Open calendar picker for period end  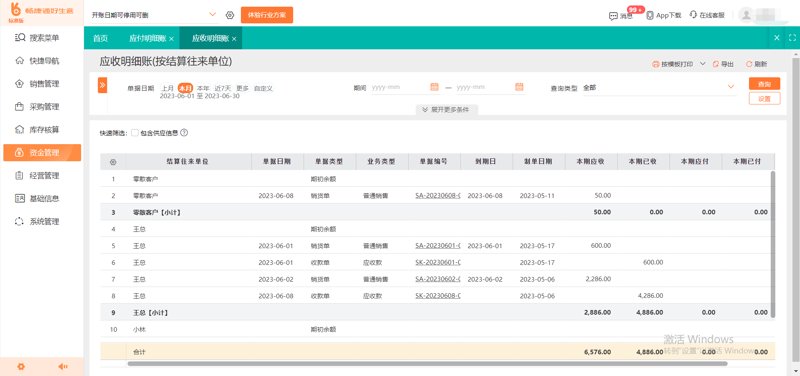[519, 87]
